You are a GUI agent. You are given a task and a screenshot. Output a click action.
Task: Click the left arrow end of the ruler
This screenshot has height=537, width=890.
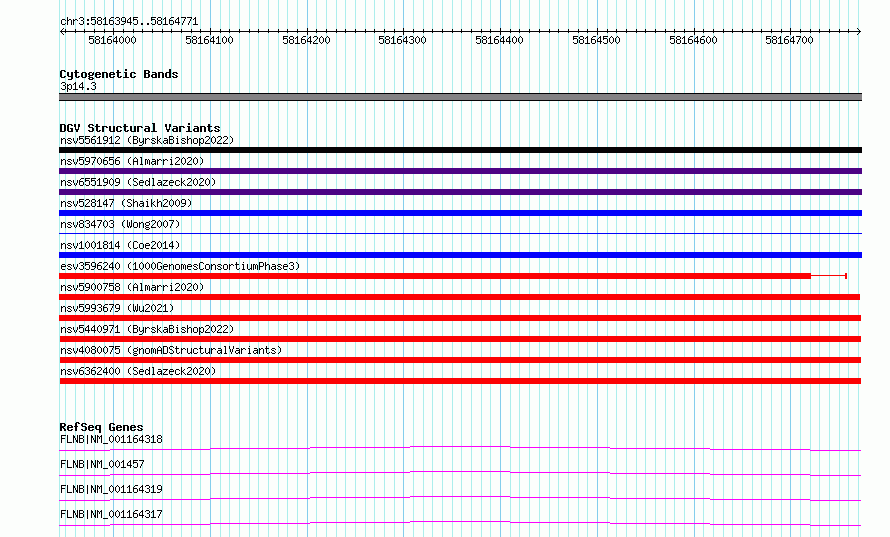[x=62, y=32]
